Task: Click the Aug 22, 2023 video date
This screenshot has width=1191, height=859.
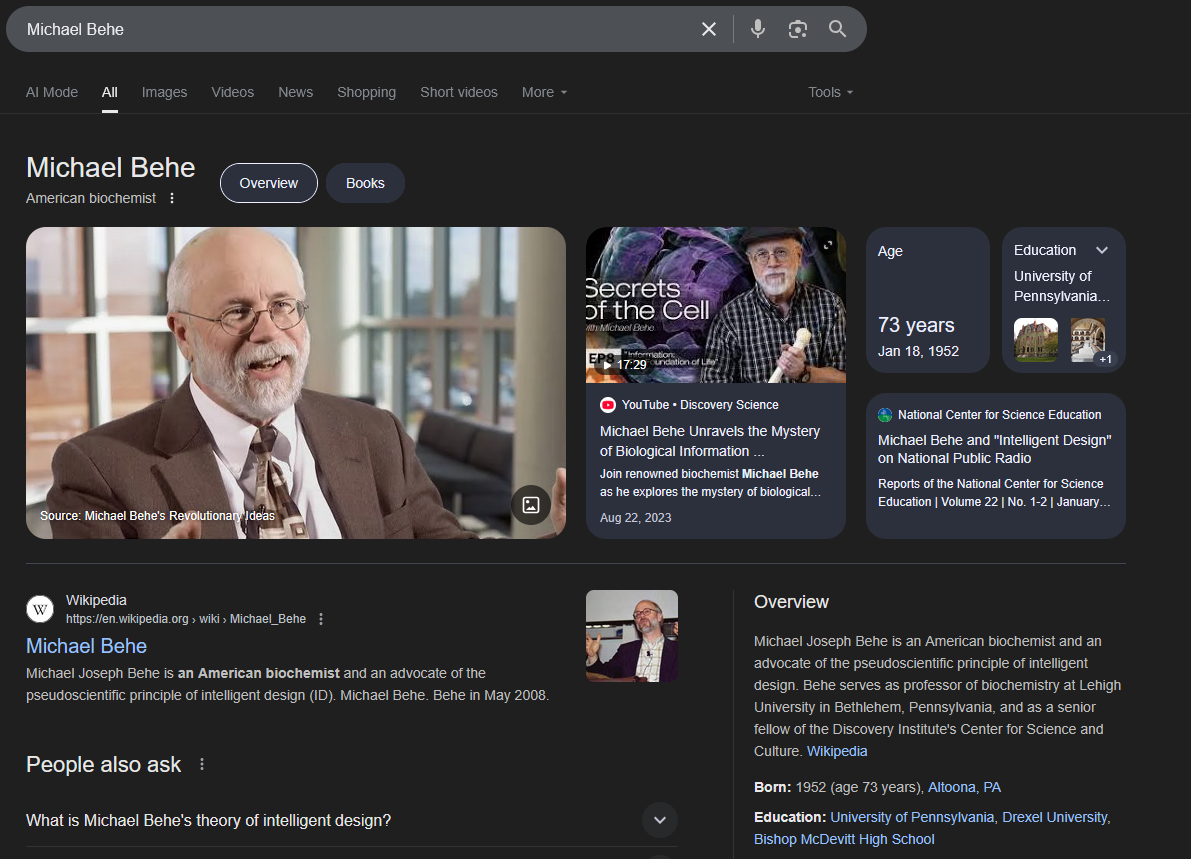Action: pyautogui.click(x=636, y=518)
